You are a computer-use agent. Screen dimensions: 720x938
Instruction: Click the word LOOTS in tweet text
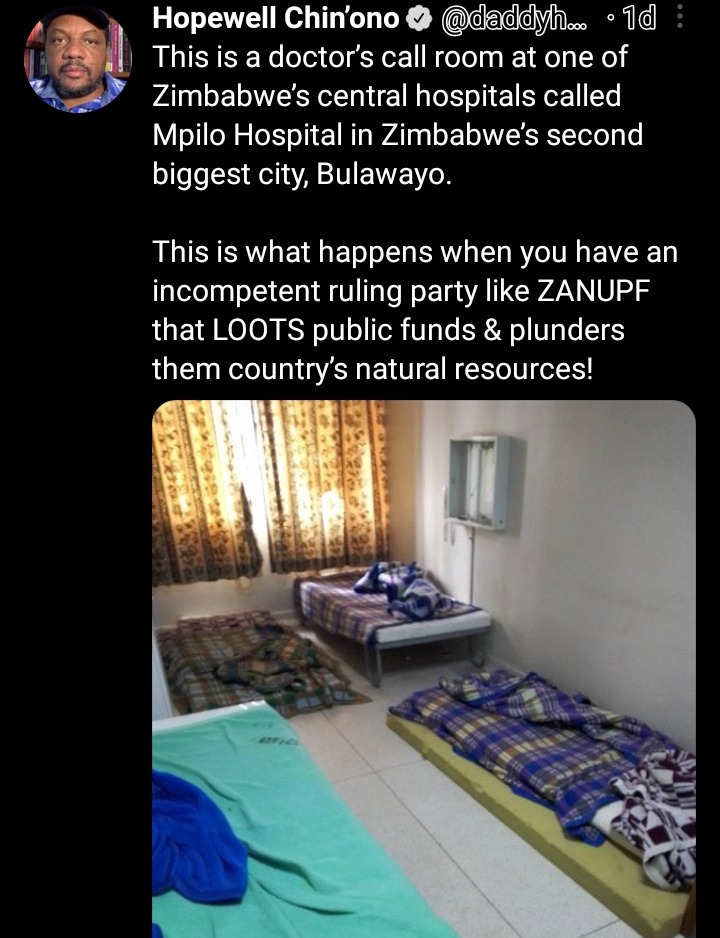(x=258, y=330)
